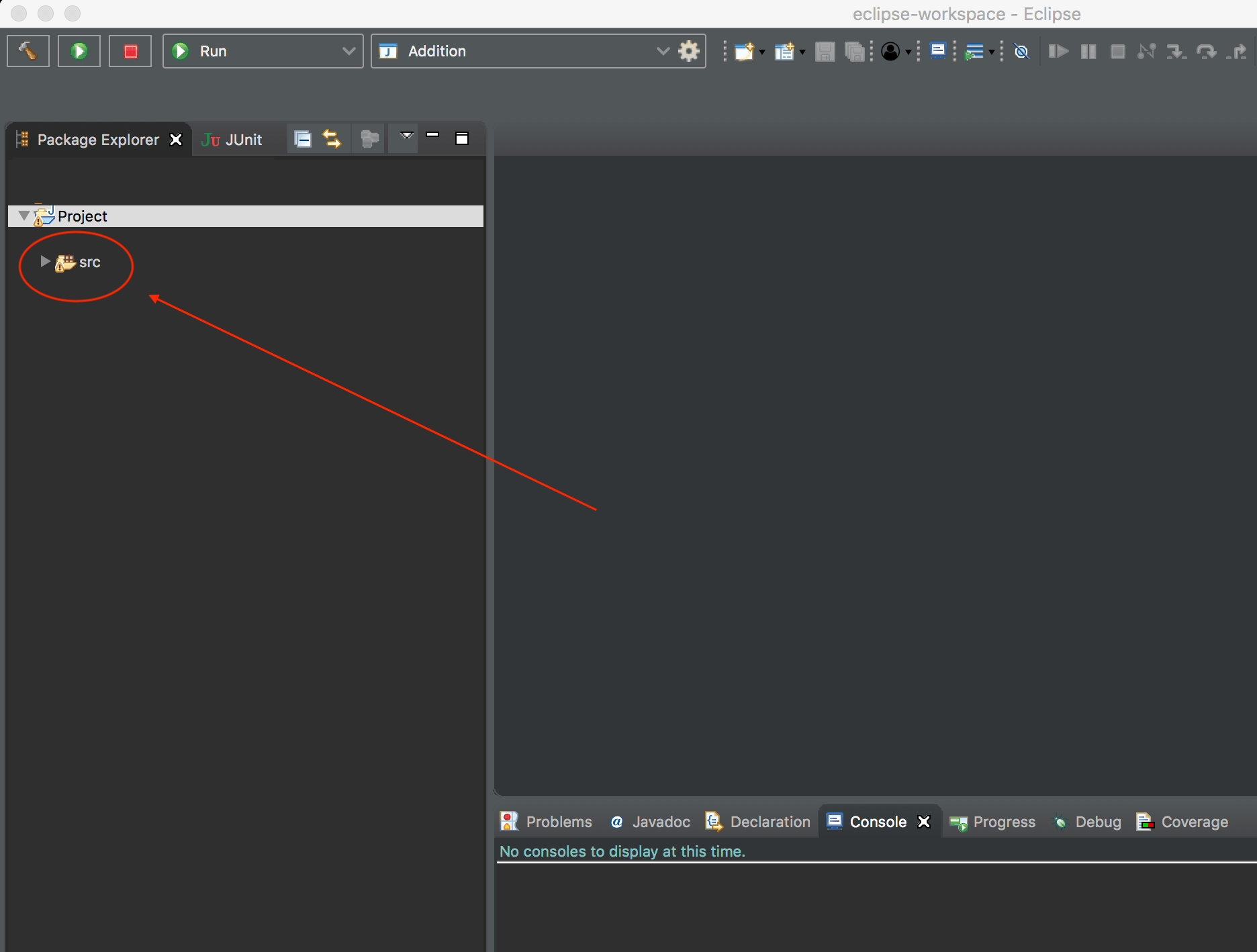
Task: Run the Addition application
Action: pyautogui.click(x=79, y=50)
